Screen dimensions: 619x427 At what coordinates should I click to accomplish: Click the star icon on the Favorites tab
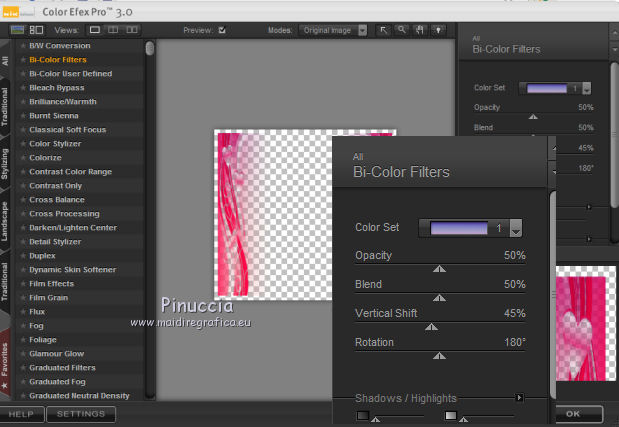pyautogui.click(x=4, y=385)
